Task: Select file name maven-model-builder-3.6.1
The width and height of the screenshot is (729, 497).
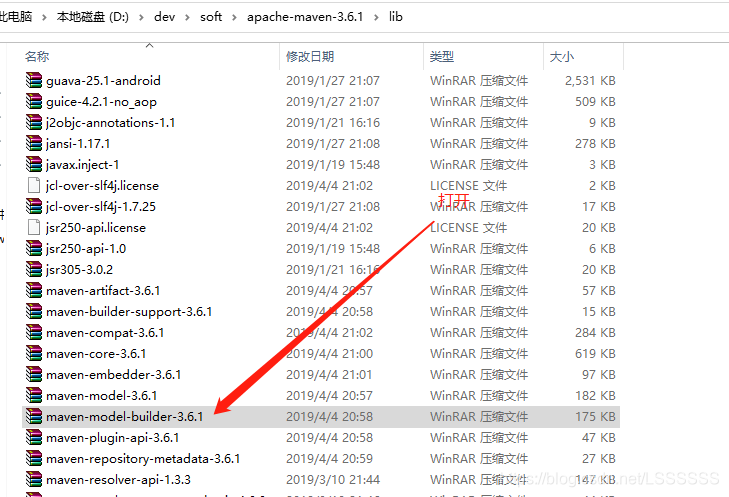Action: tap(125, 417)
